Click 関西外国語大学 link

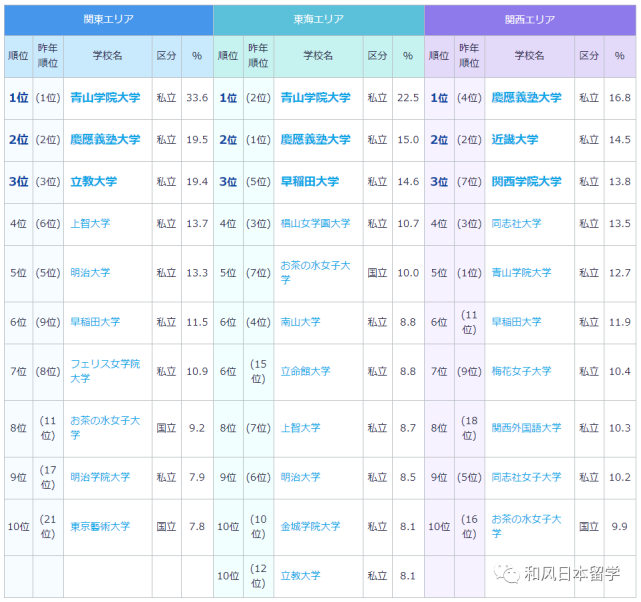[x=526, y=428]
